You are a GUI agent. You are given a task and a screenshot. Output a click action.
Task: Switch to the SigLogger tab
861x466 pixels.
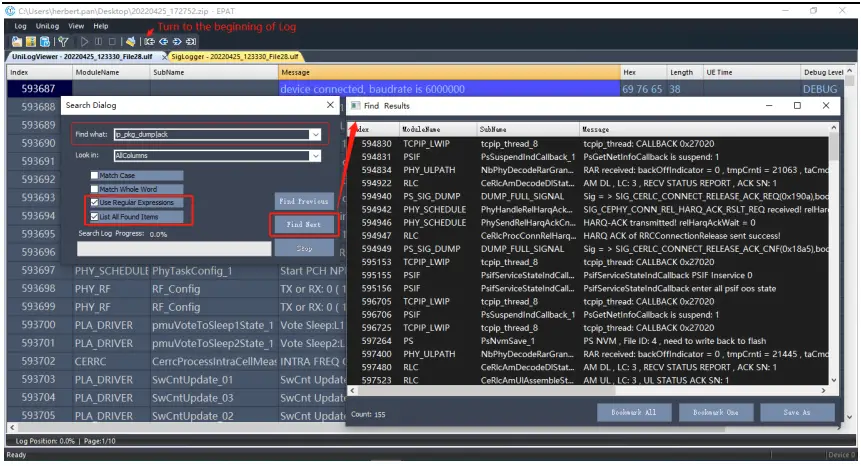(x=234, y=57)
